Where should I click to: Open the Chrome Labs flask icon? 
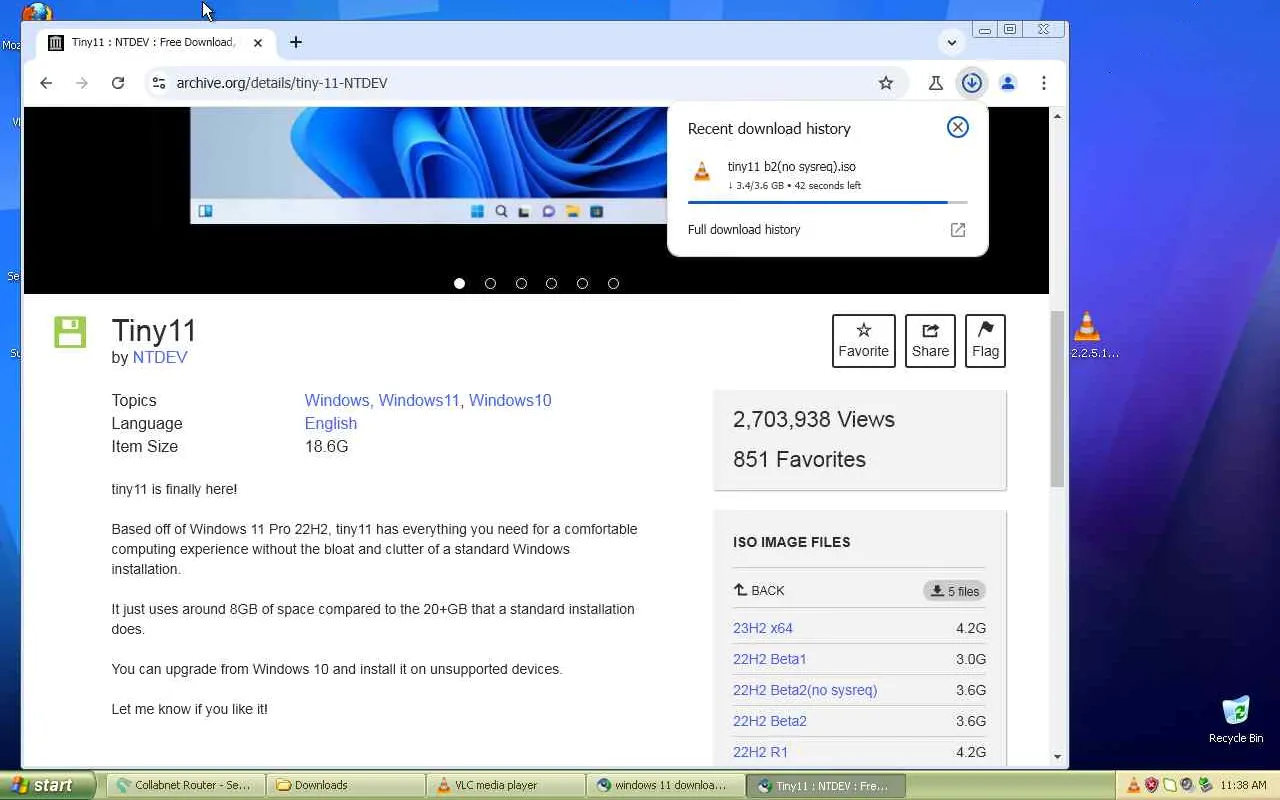[936, 83]
